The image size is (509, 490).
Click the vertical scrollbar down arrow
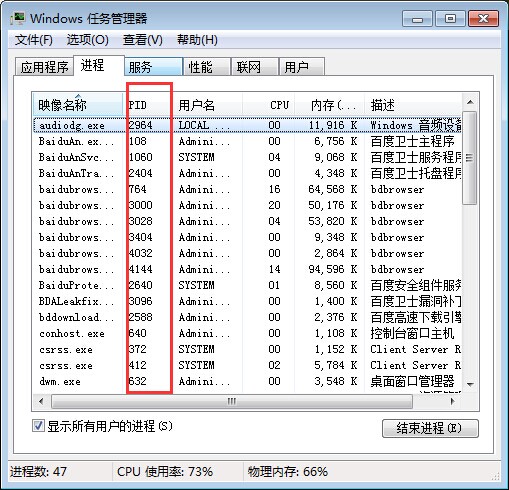(x=470, y=384)
